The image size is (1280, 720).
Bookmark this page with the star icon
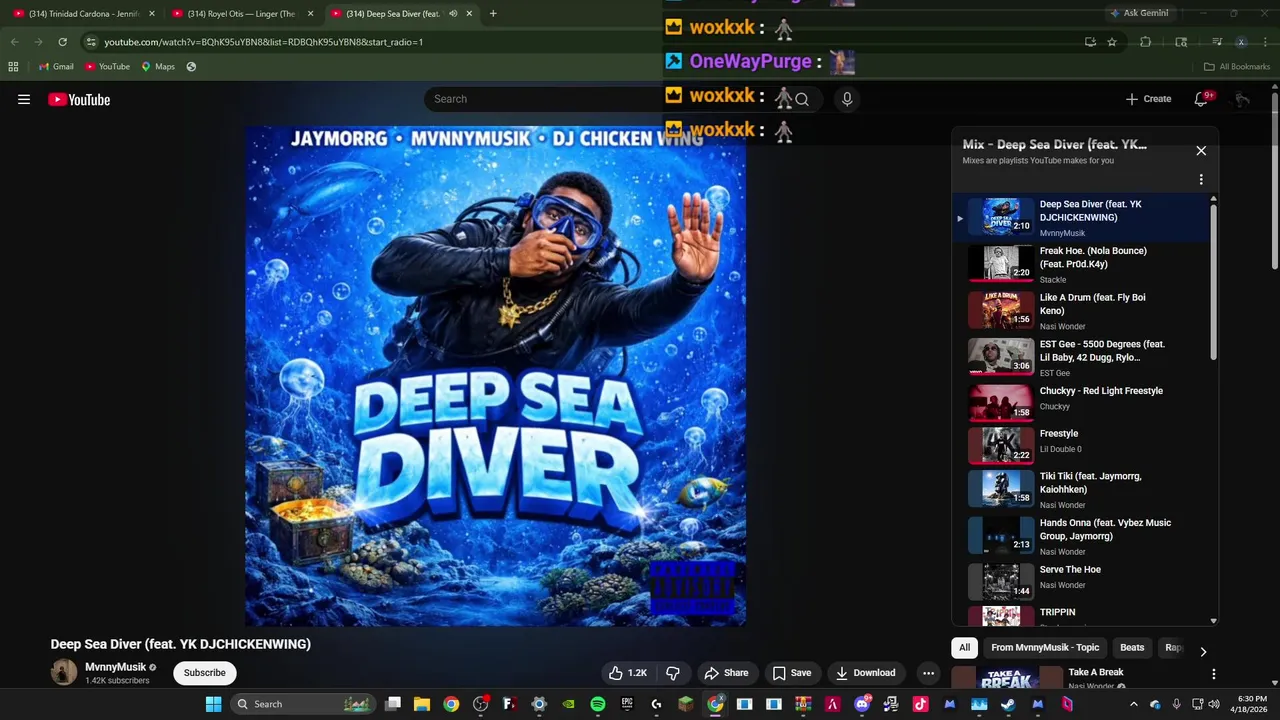pos(1112,42)
